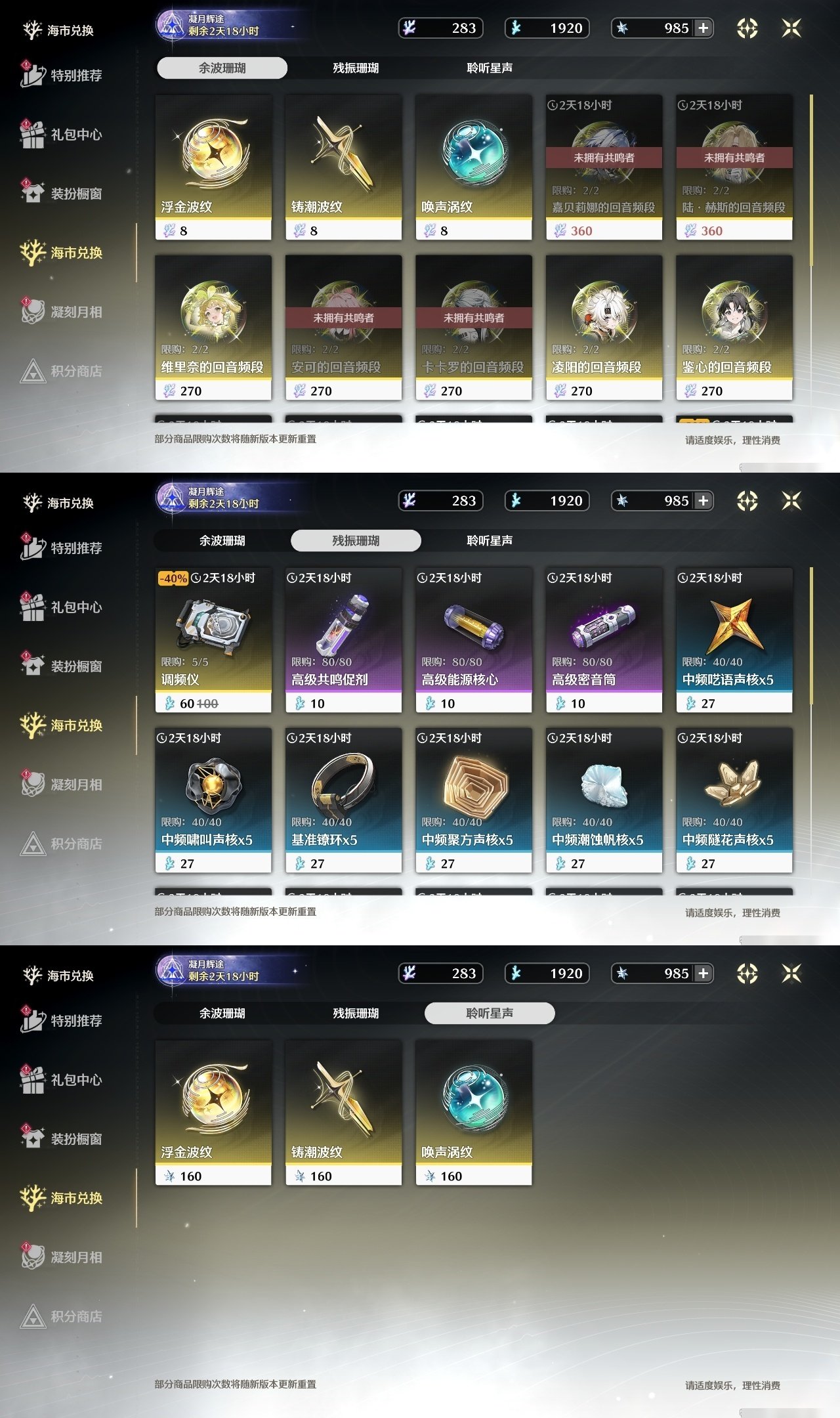Pick the 高级共鸣促剂 vial icon
The width and height of the screenshot is (840, 1418).
point(343,624)
